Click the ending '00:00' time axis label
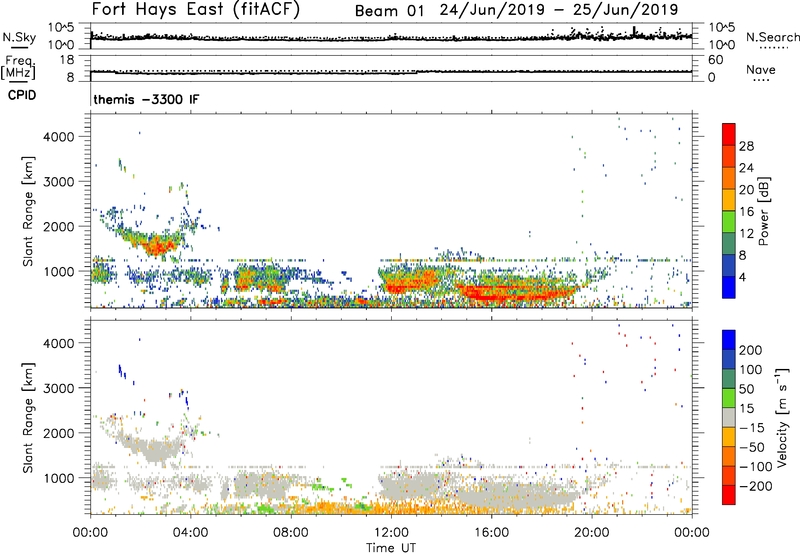This screenshot has width=800, height=554. [692, 533]
